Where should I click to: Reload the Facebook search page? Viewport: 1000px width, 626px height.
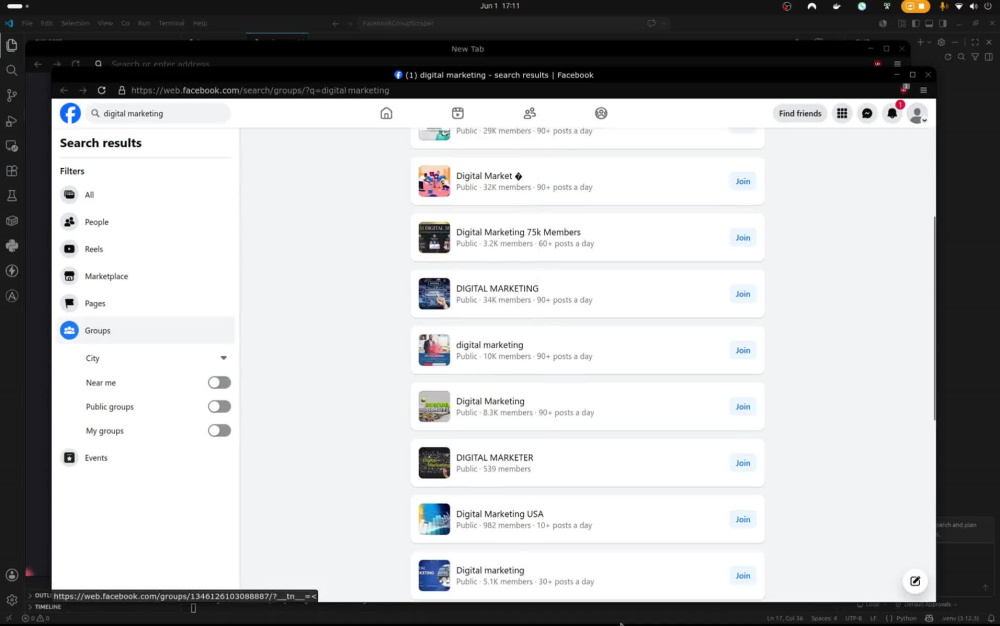(101, 91)
